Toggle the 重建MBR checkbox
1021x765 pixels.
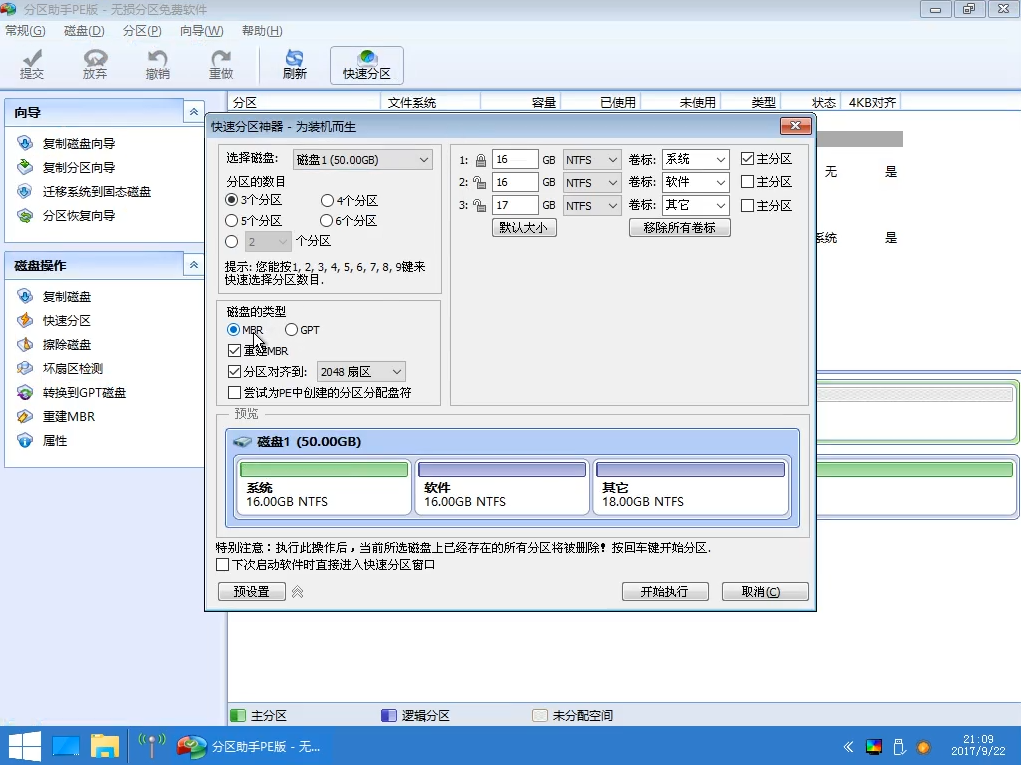tap(235, 351)
